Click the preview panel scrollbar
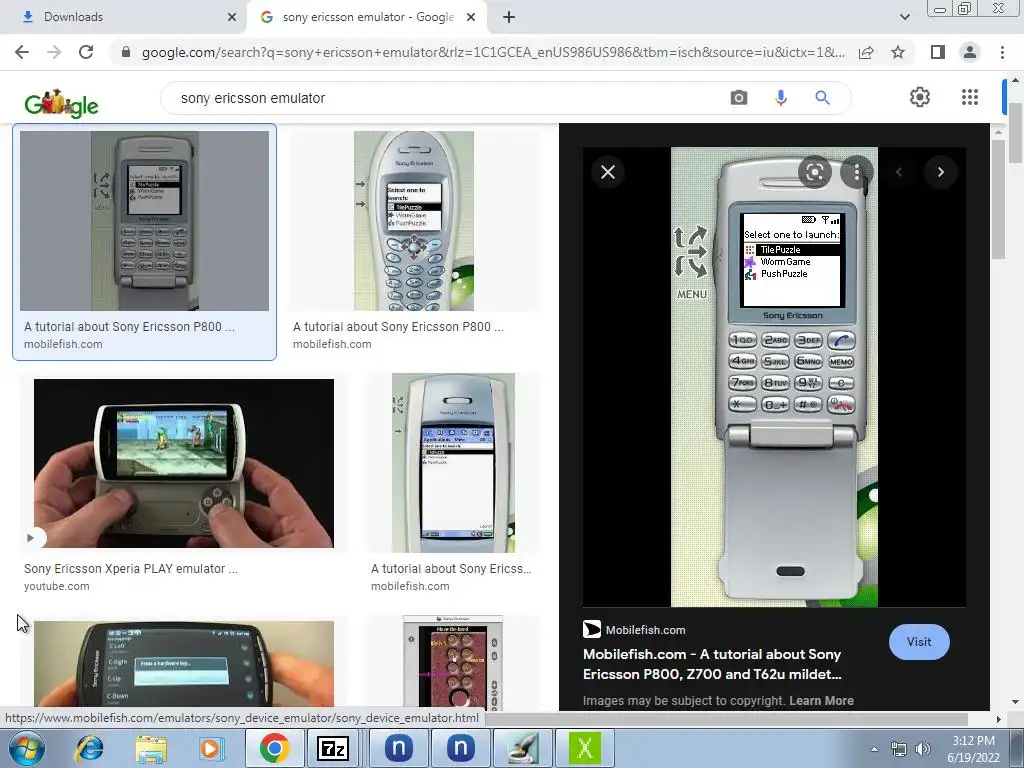The image size is (1024, 768). (x=998, y=199)
